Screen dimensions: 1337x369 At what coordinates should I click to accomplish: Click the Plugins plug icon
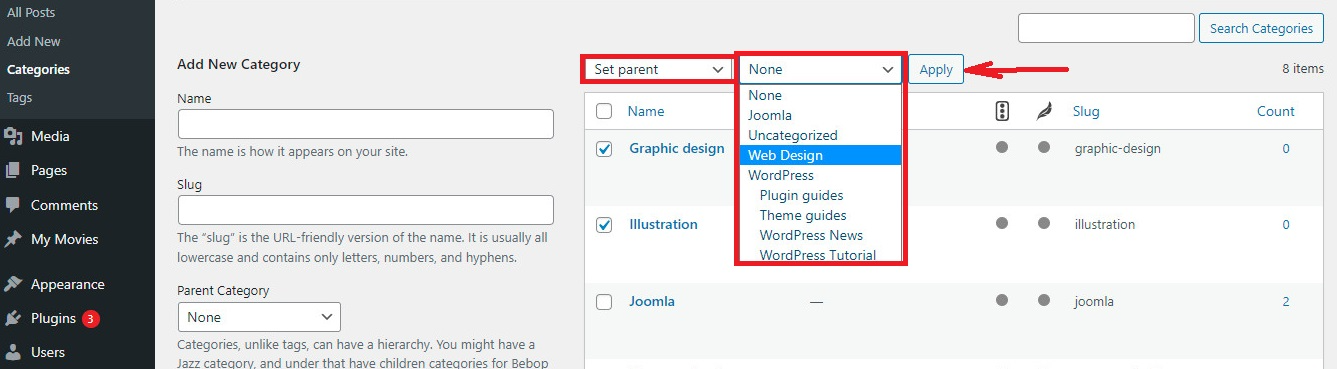(x=13, y=318)
